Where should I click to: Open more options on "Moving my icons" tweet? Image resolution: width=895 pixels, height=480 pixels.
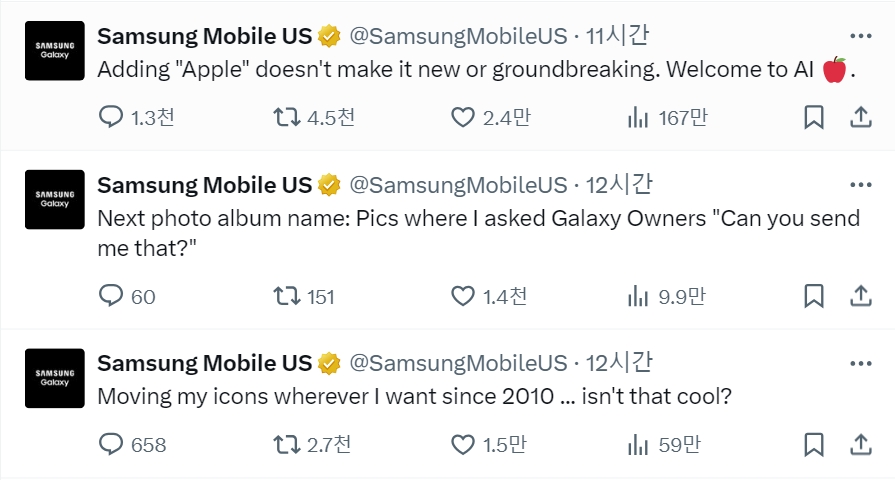[x=861, y=364]
